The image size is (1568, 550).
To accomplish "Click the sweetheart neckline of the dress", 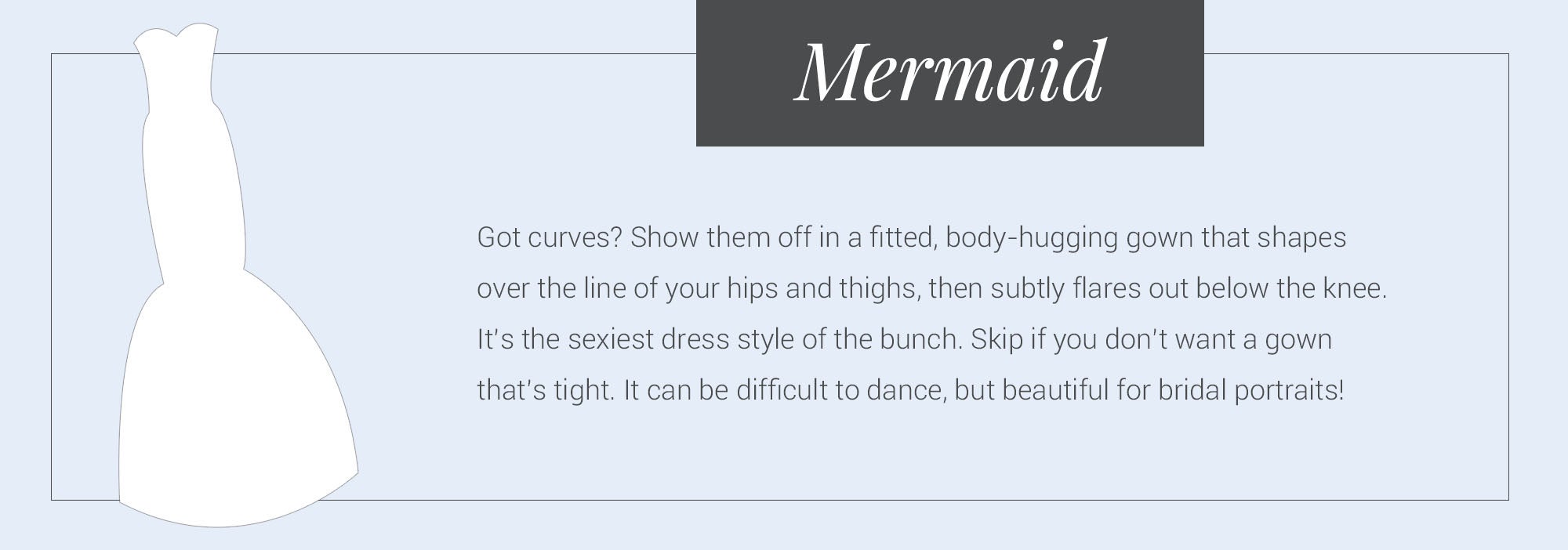I will [x=176, y=35].
